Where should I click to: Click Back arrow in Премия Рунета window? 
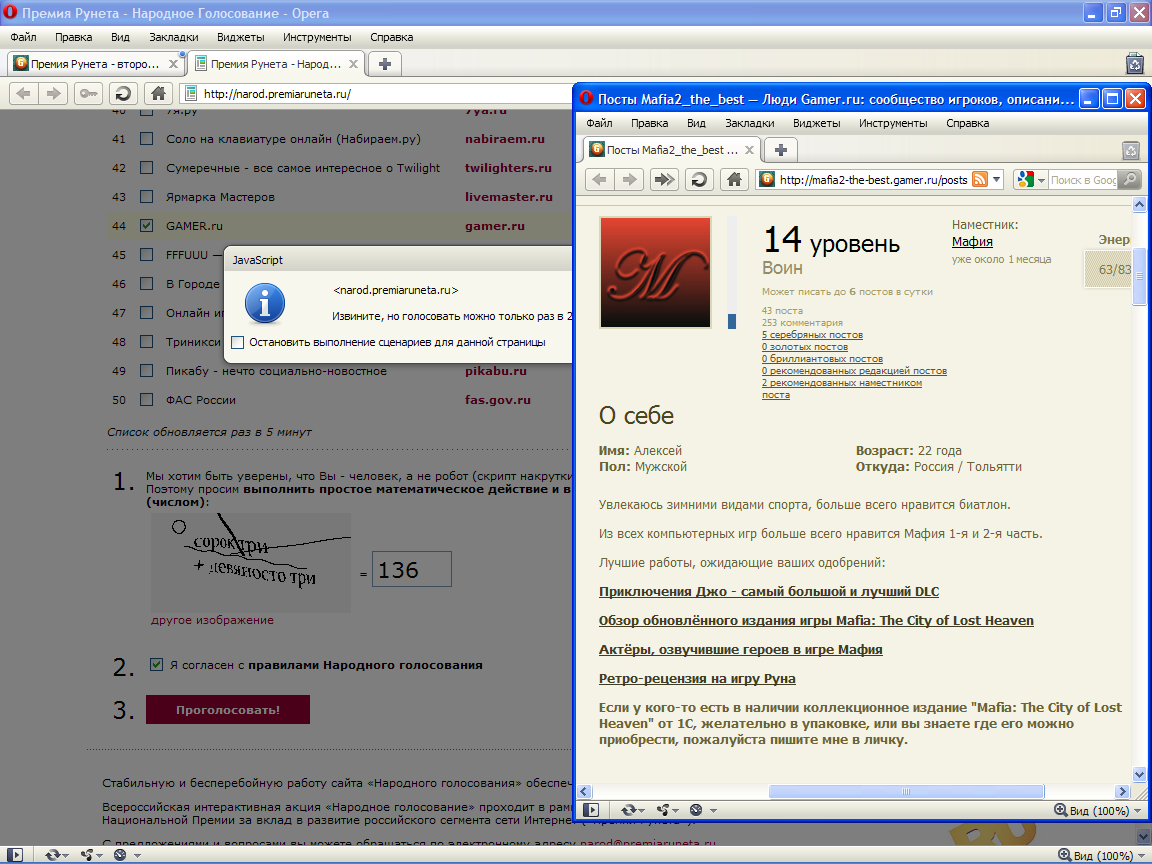24,93
